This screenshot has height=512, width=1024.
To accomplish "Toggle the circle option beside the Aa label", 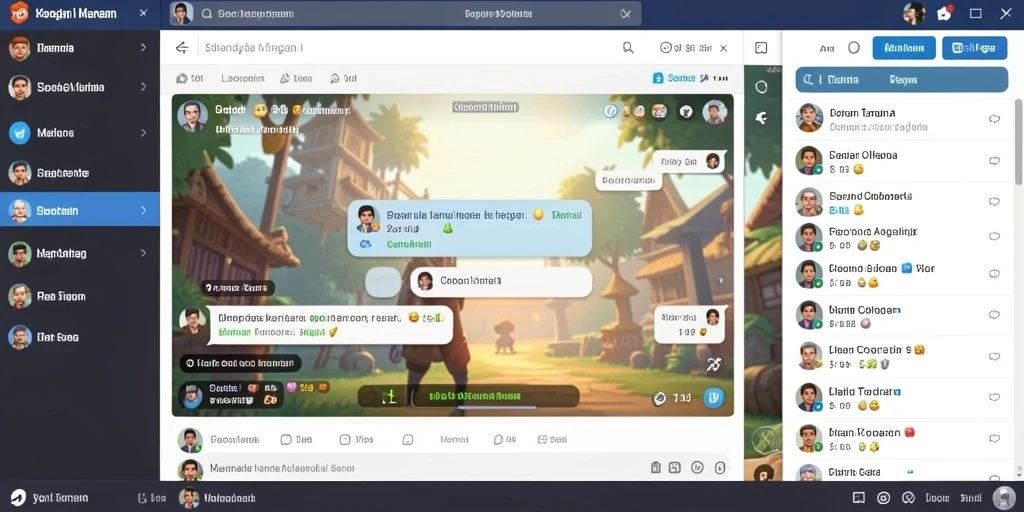I will [854, 48].
